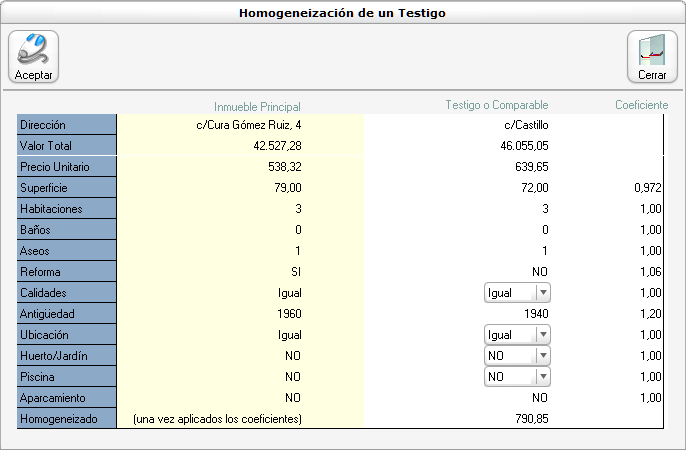Click the comparable Antigüedad value 1940
The width and height of the screenshot is (686, 450).
coord(536,314)
